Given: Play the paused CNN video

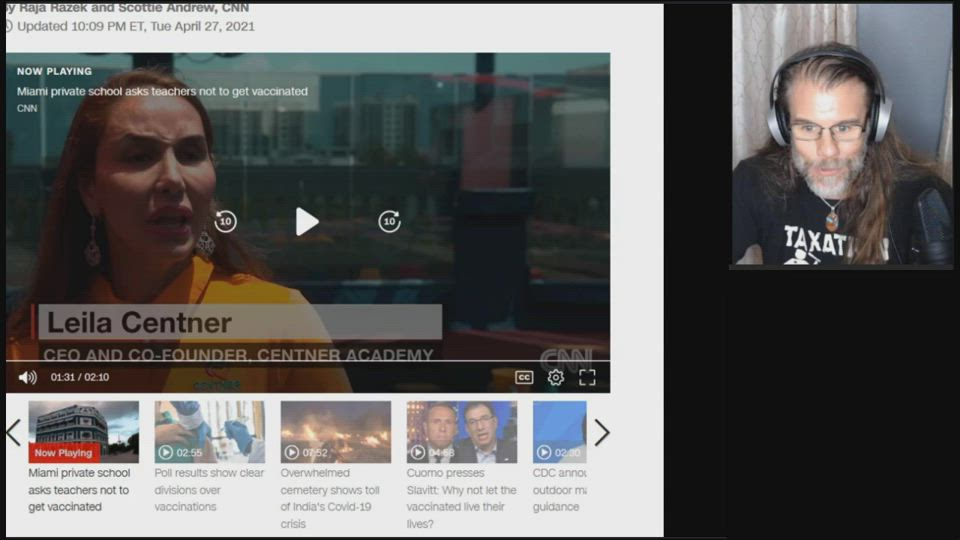Looking at the screenshot, I should [x=307, y=222].
